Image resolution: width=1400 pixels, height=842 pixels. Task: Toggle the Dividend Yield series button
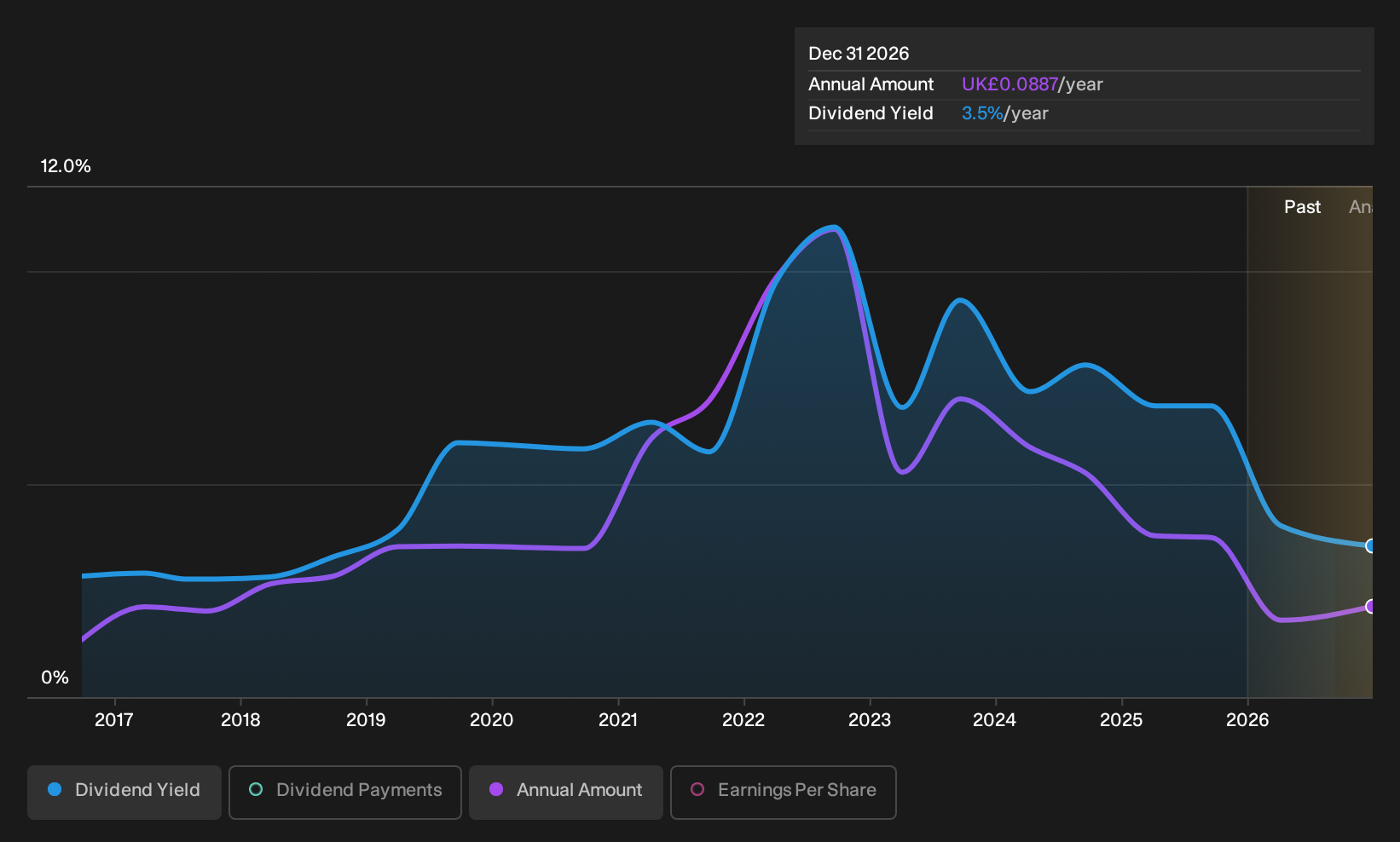(x=124, y=792)
